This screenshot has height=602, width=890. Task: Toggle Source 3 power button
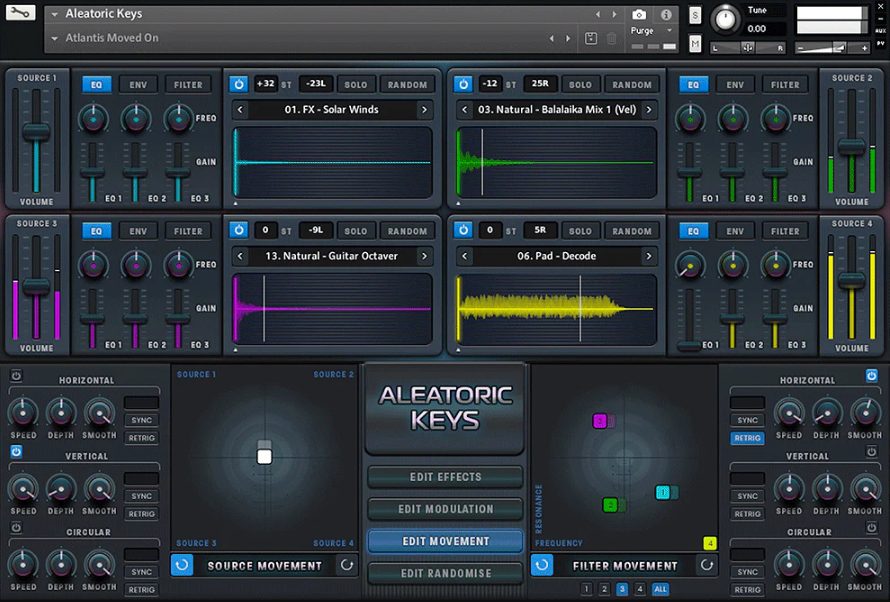coord(239,230)
